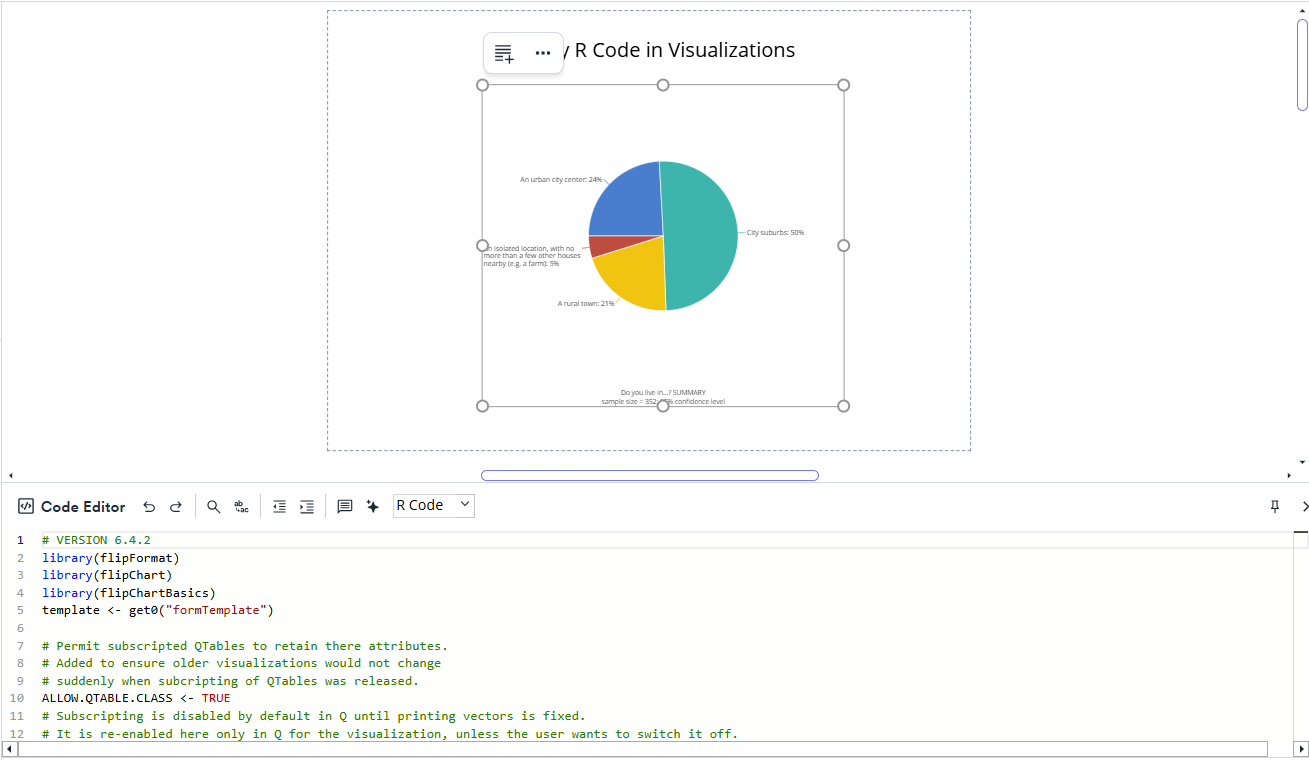The height and width of the screenshot is (760, 1309).
Task: Click line number 10 in the editor
Action: (19, 698)
